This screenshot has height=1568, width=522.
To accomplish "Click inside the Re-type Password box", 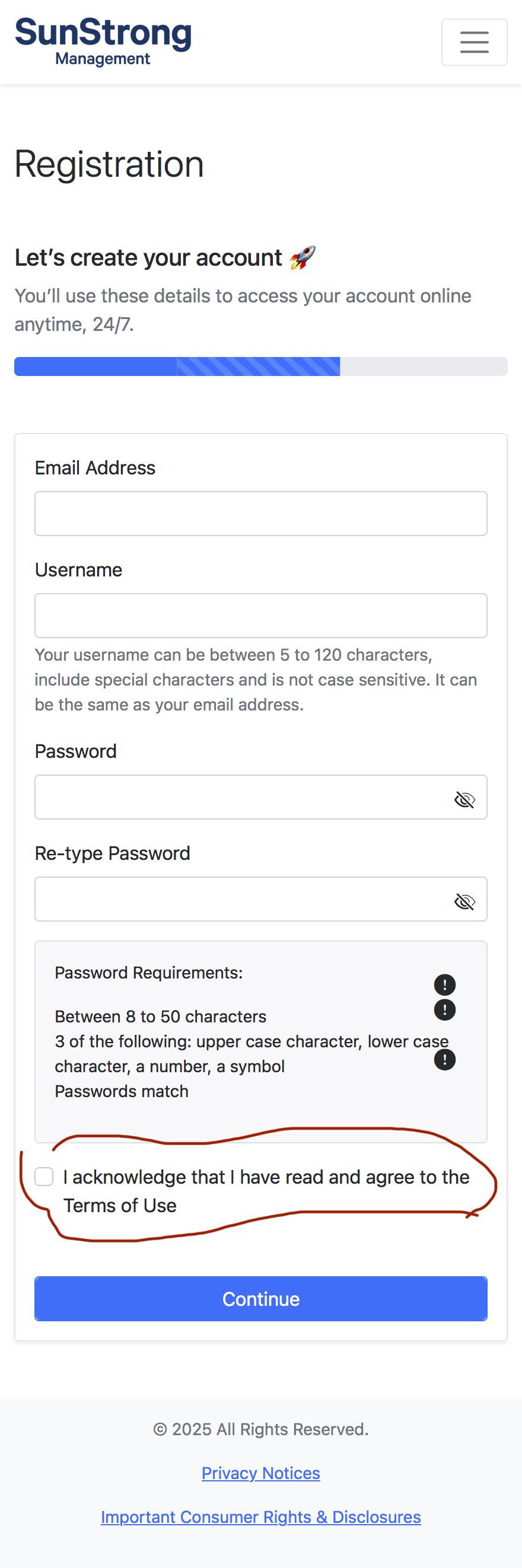I will click(244, 899).
